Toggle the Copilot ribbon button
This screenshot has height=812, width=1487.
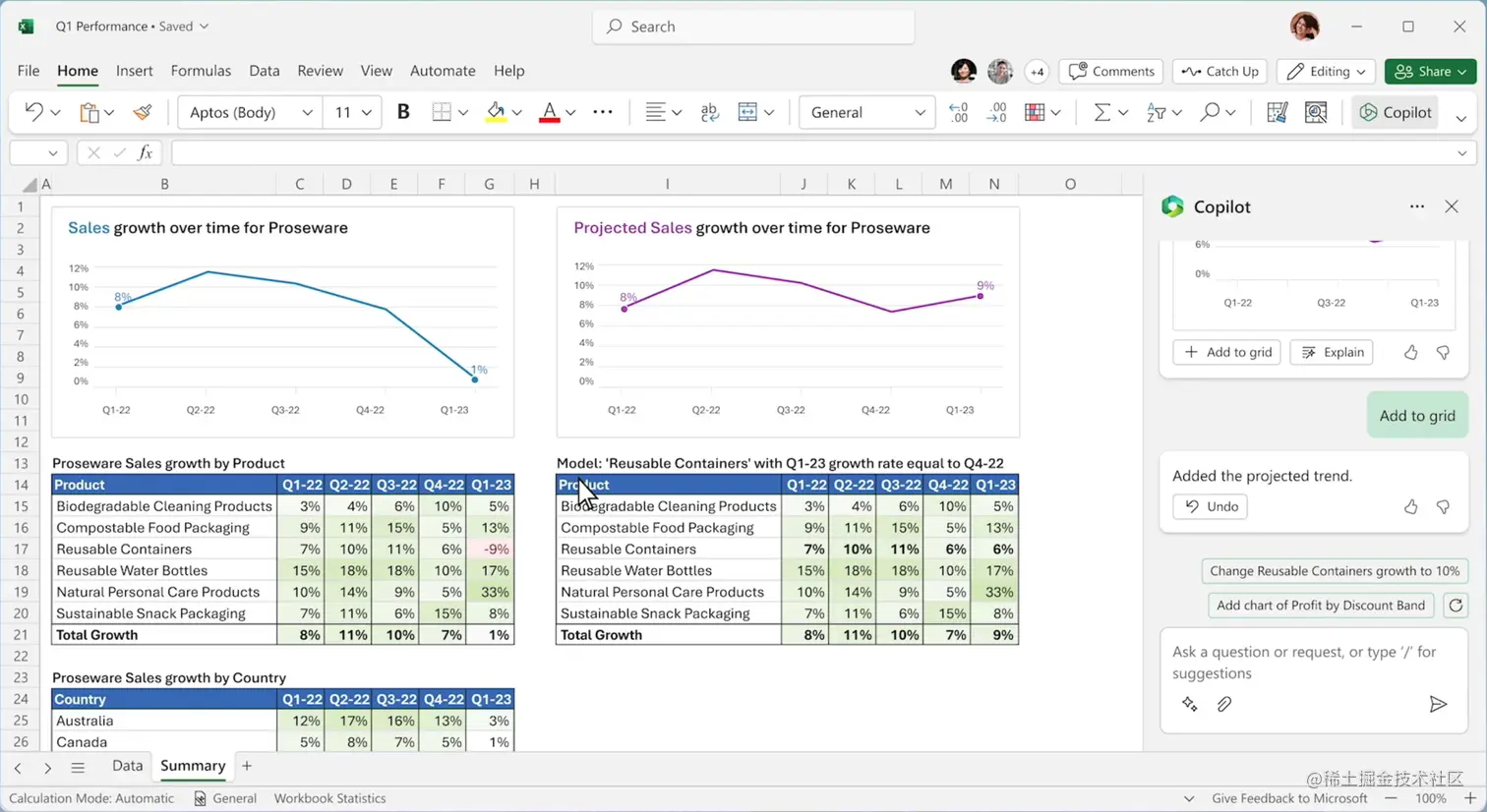[x=1396, y=112]
